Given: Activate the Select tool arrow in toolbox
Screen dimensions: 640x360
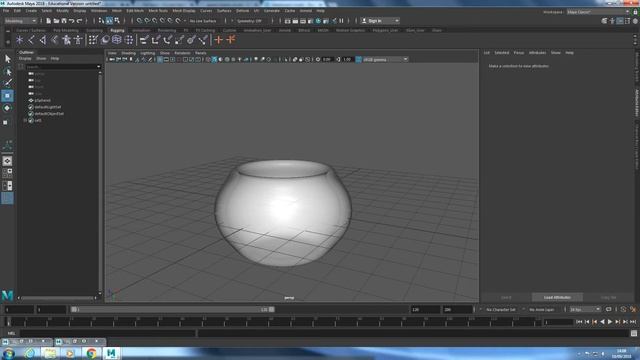Looking at the screenshot, I should tap(7, 59).
